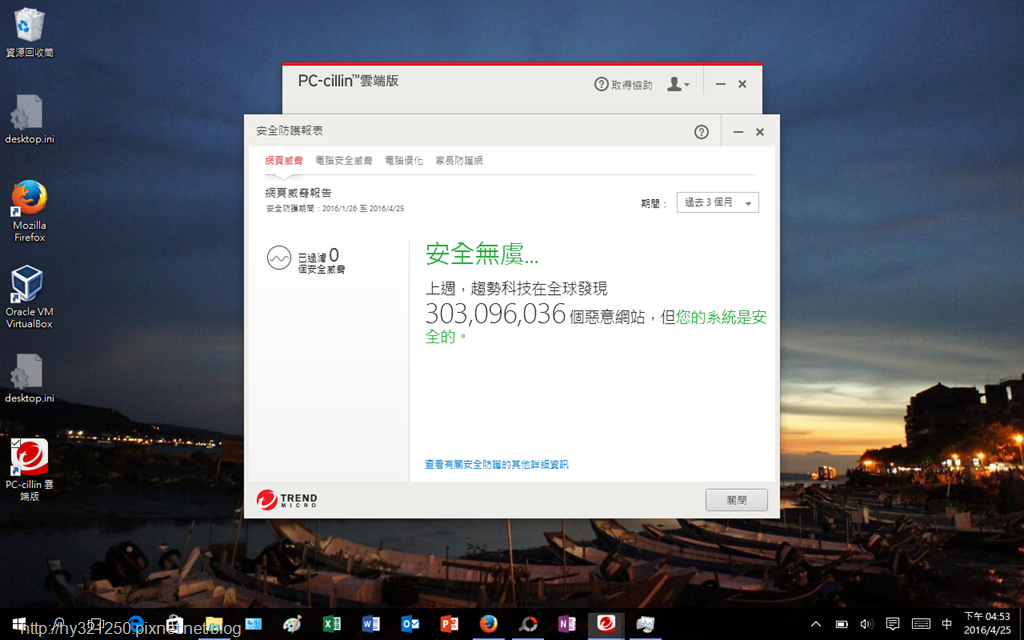Open the circular red-arc app on taskbar
The height and width of the screenshot is (640, 1024).
click(527, 624)
